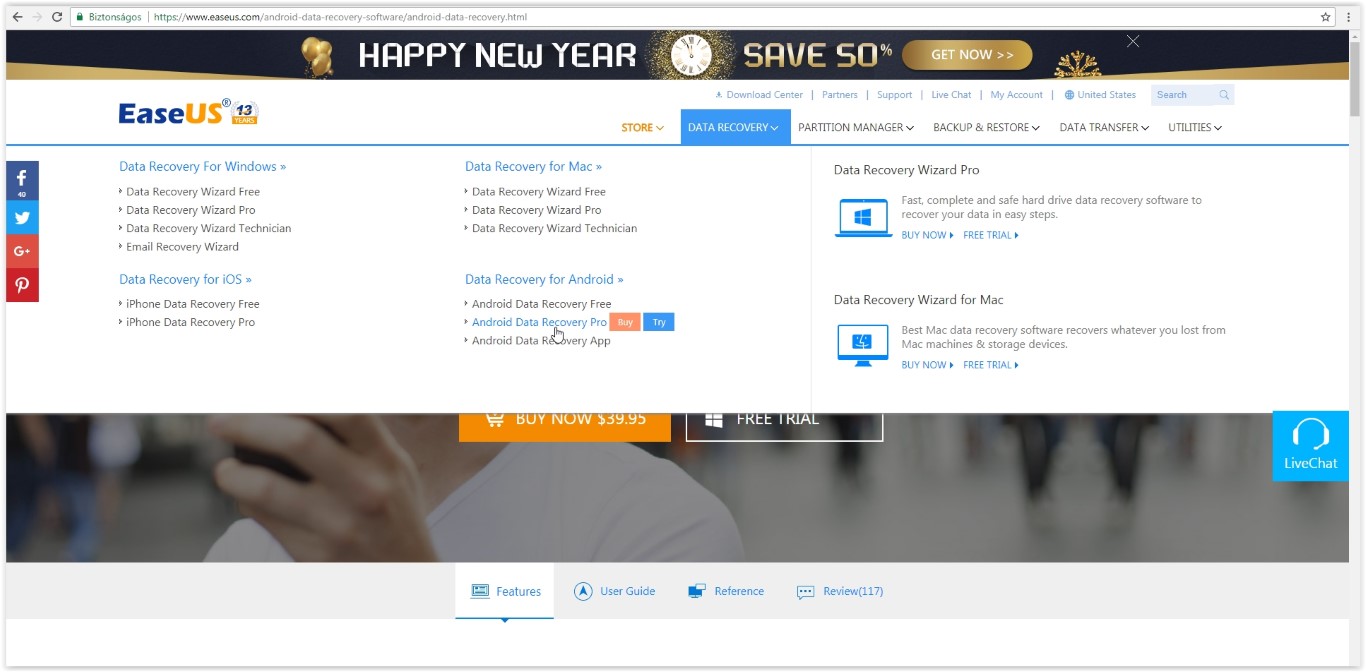The width and height of the screenshot is (1366, 672).
Task: Select iPhone Data Recovery Pro
Action: point(191,322)
